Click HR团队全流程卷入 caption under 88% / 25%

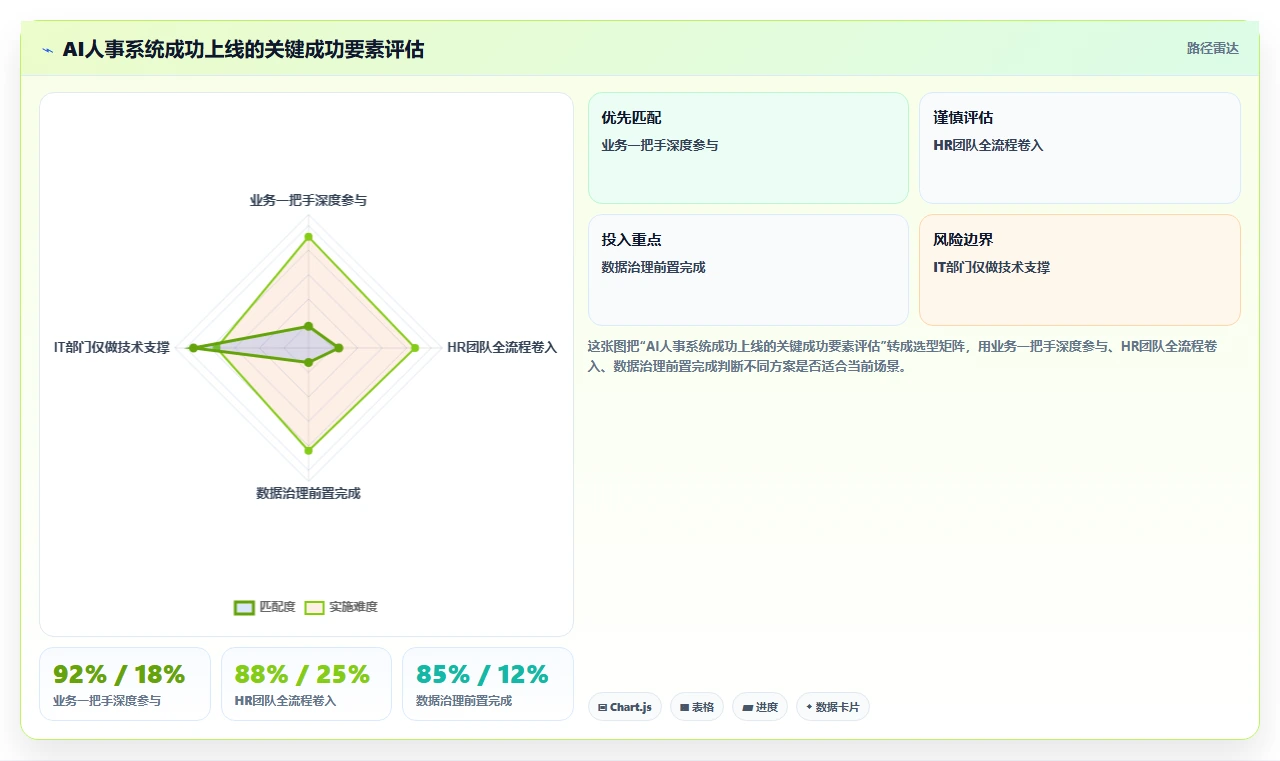[285, 701]
